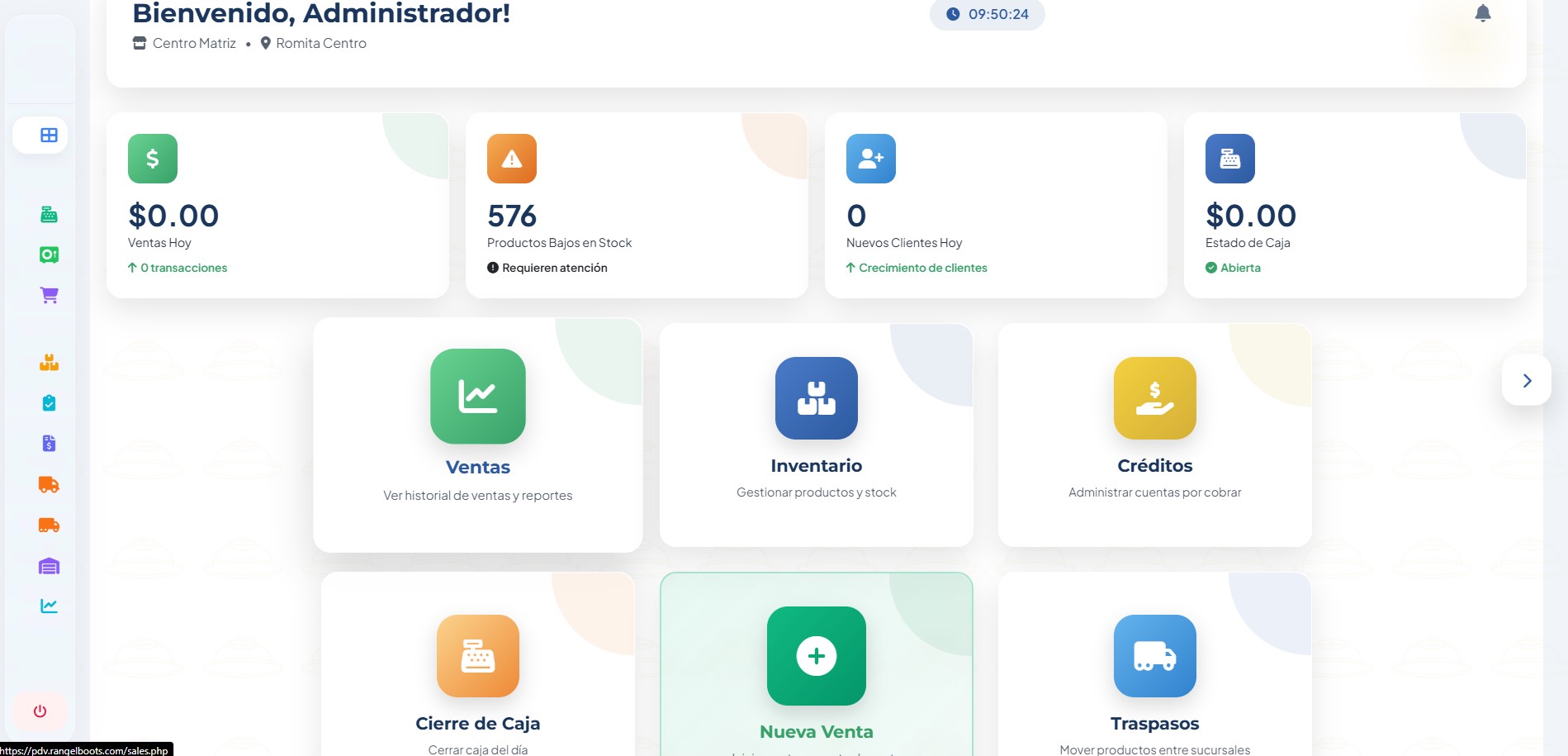Click the blue truck Traspasos icon

tap(1155, 656)
